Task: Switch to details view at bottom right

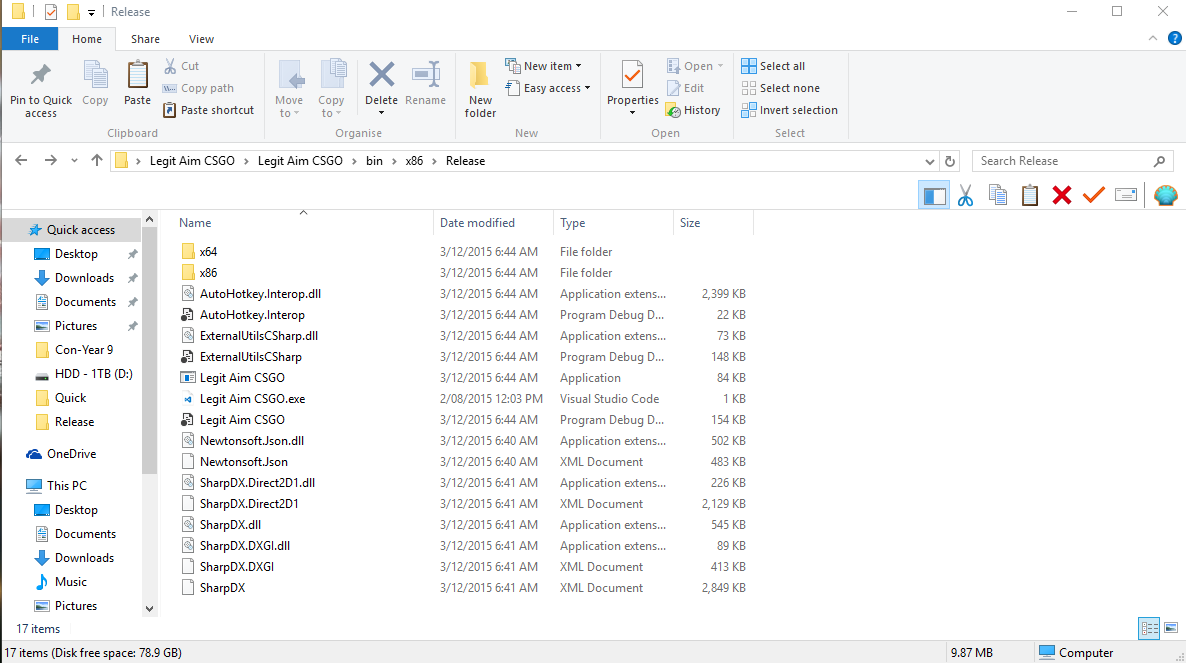Action: point(1149,628)
